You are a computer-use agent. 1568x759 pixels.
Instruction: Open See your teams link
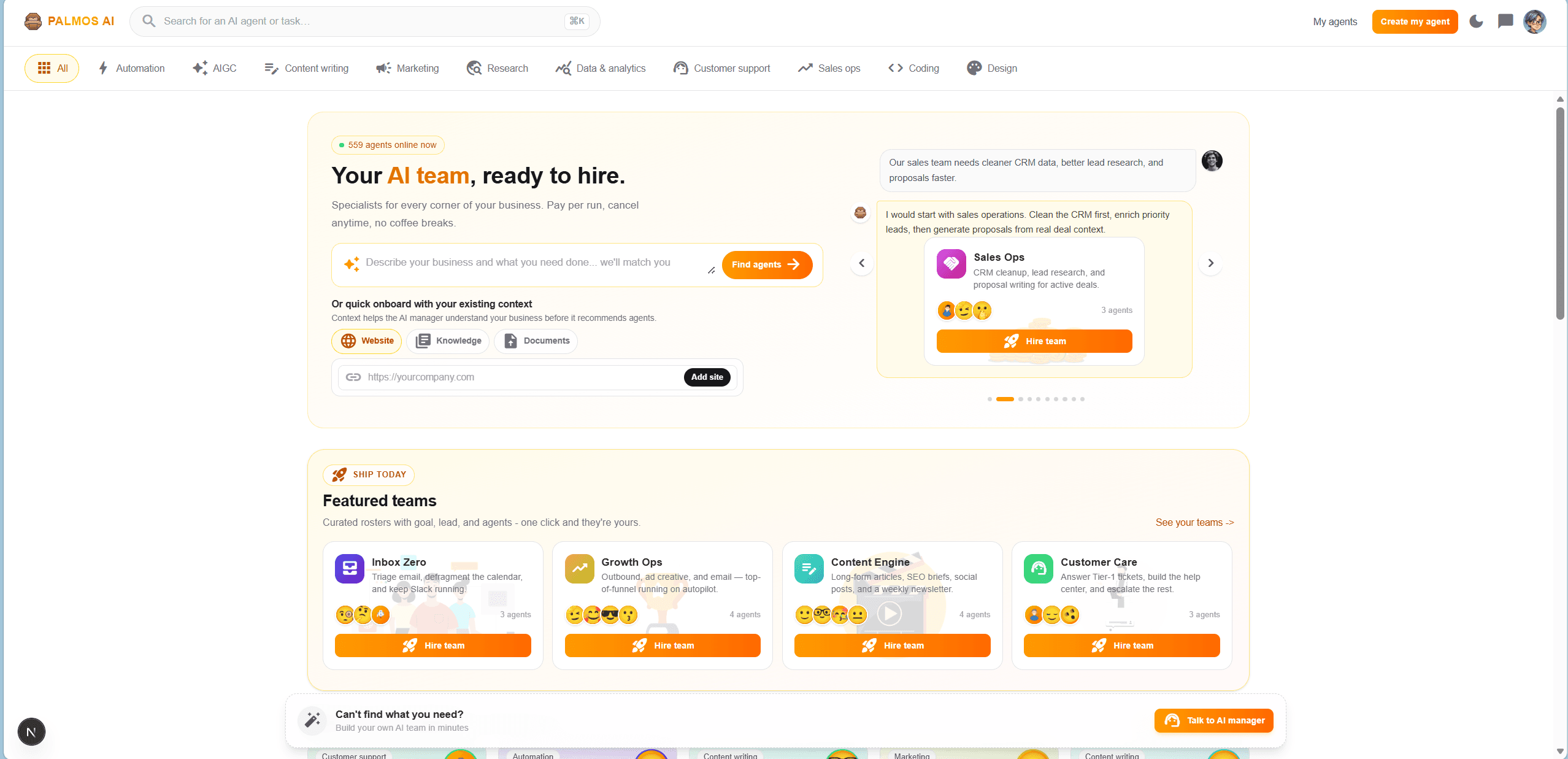[x=1194, y=523]
